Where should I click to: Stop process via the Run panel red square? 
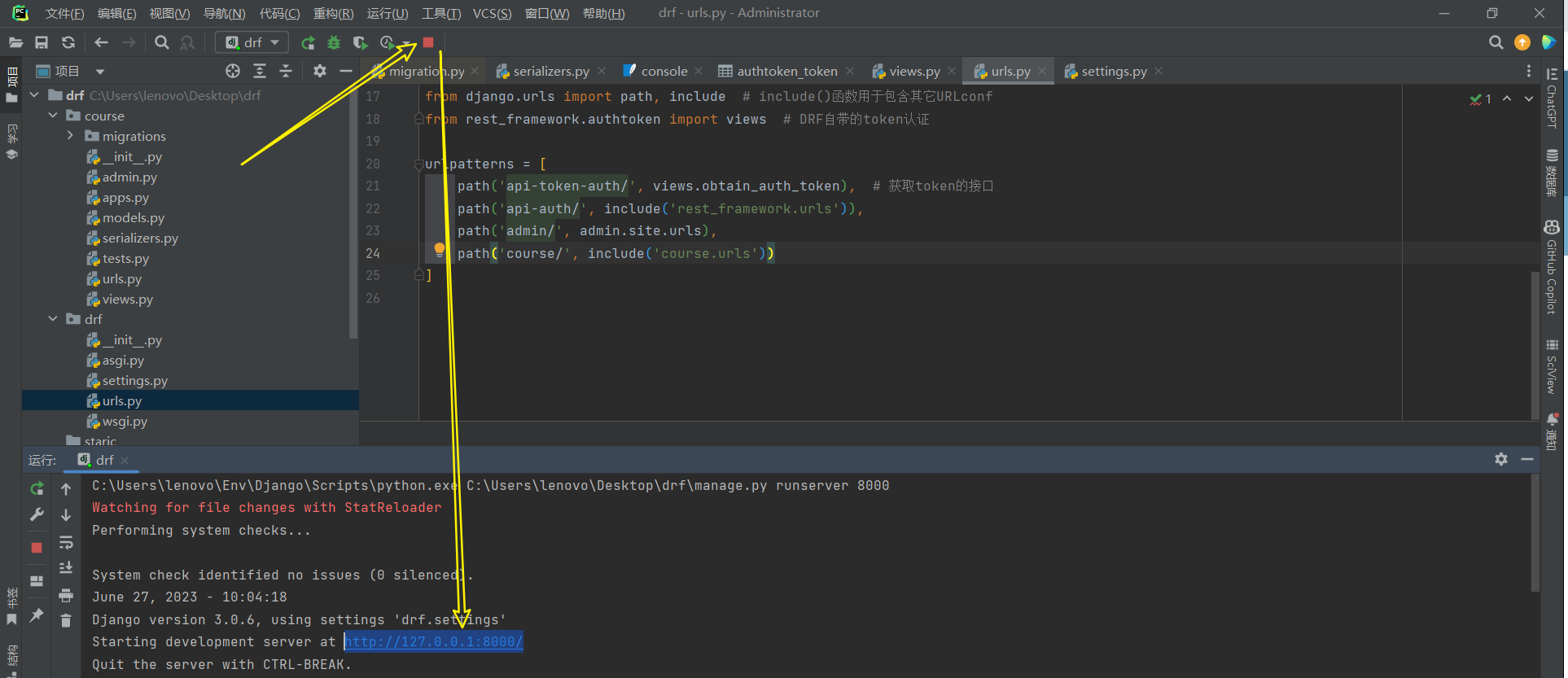point(37,548)
